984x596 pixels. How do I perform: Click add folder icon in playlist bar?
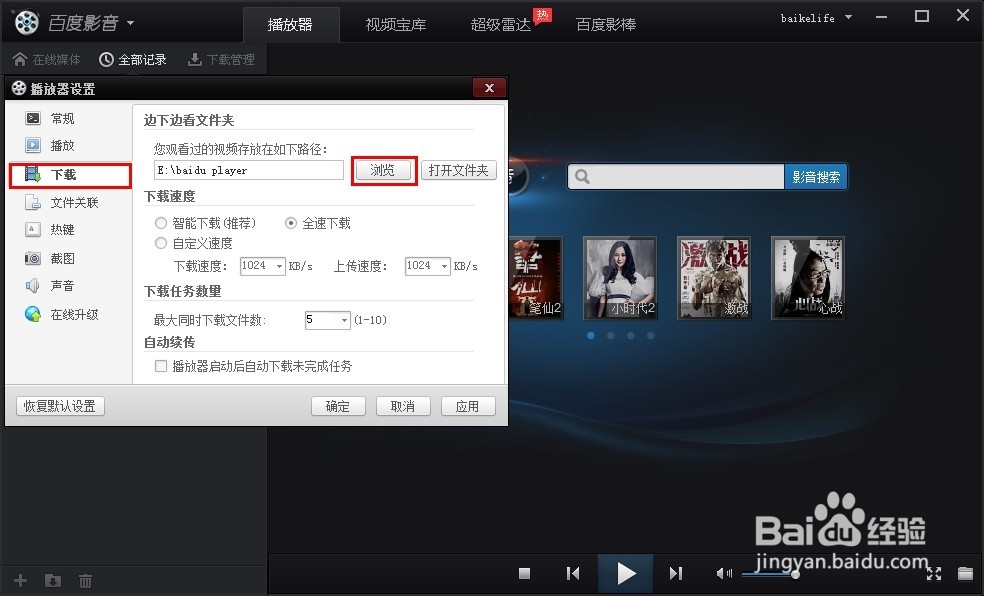[x=53, y=580]
